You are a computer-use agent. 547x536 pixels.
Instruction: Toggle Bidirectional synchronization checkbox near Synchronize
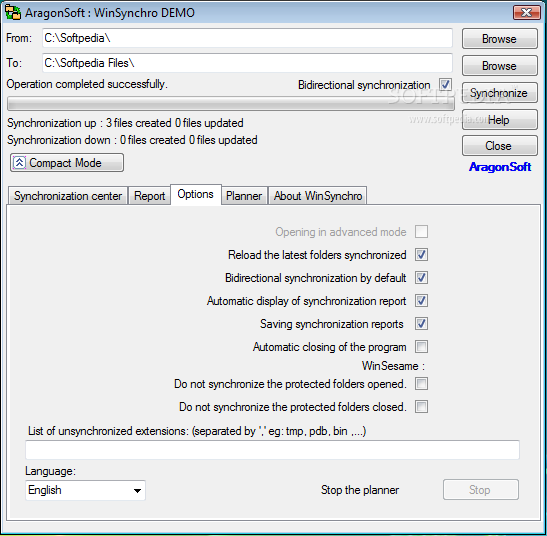point(445,84)
